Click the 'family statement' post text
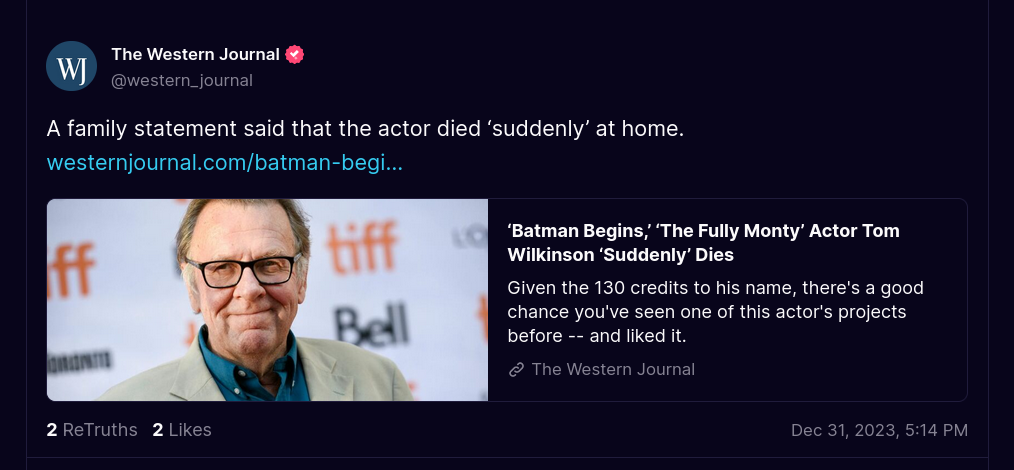The width and height of the screenshot is (1014, 470). coord(365,129)
